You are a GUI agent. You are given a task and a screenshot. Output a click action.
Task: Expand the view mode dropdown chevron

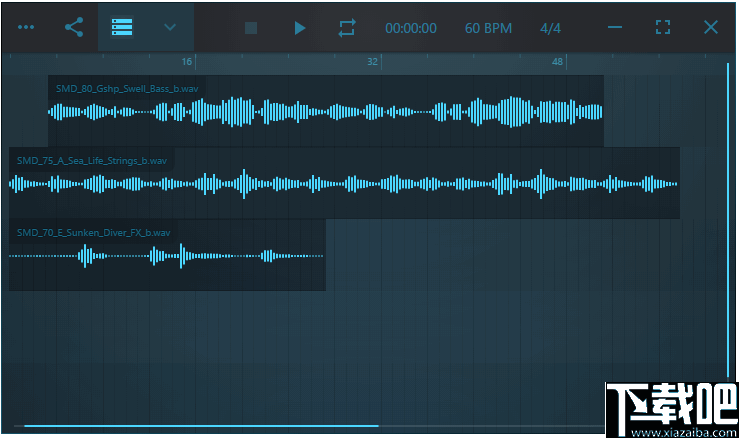pos(170,27)
